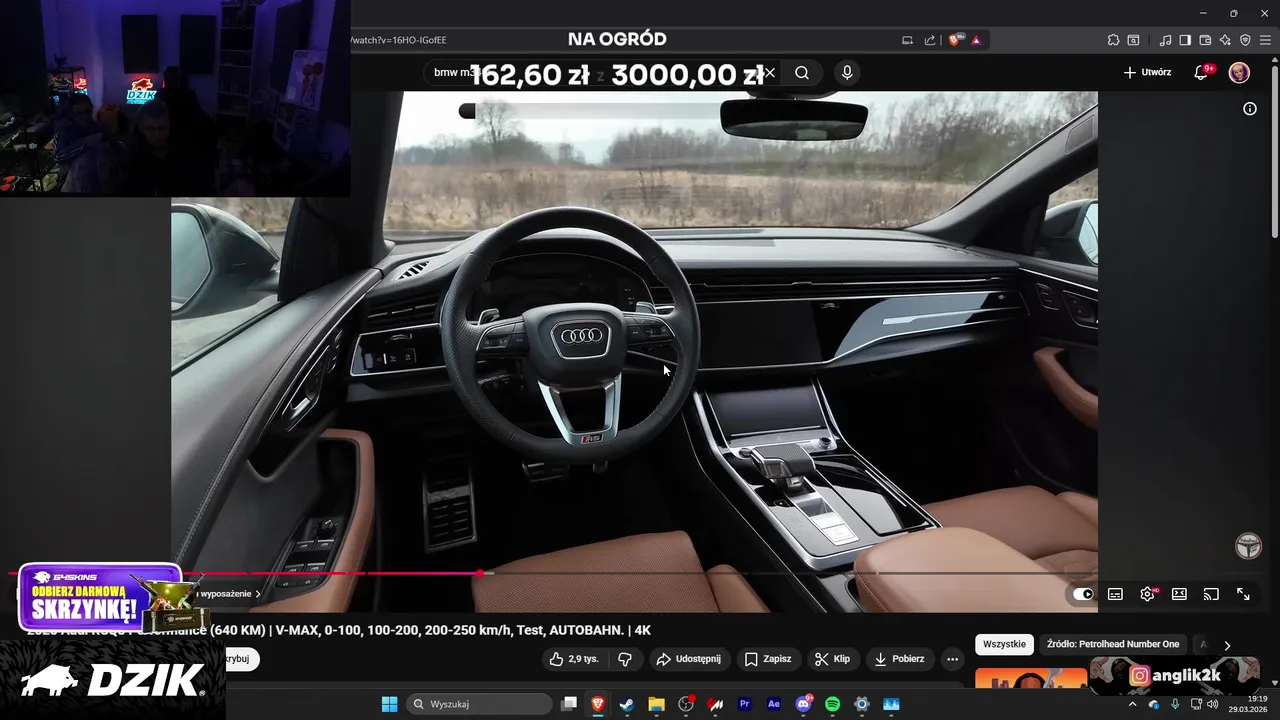Select the Wszystkie filter chip

click(x=1004, y=644)
